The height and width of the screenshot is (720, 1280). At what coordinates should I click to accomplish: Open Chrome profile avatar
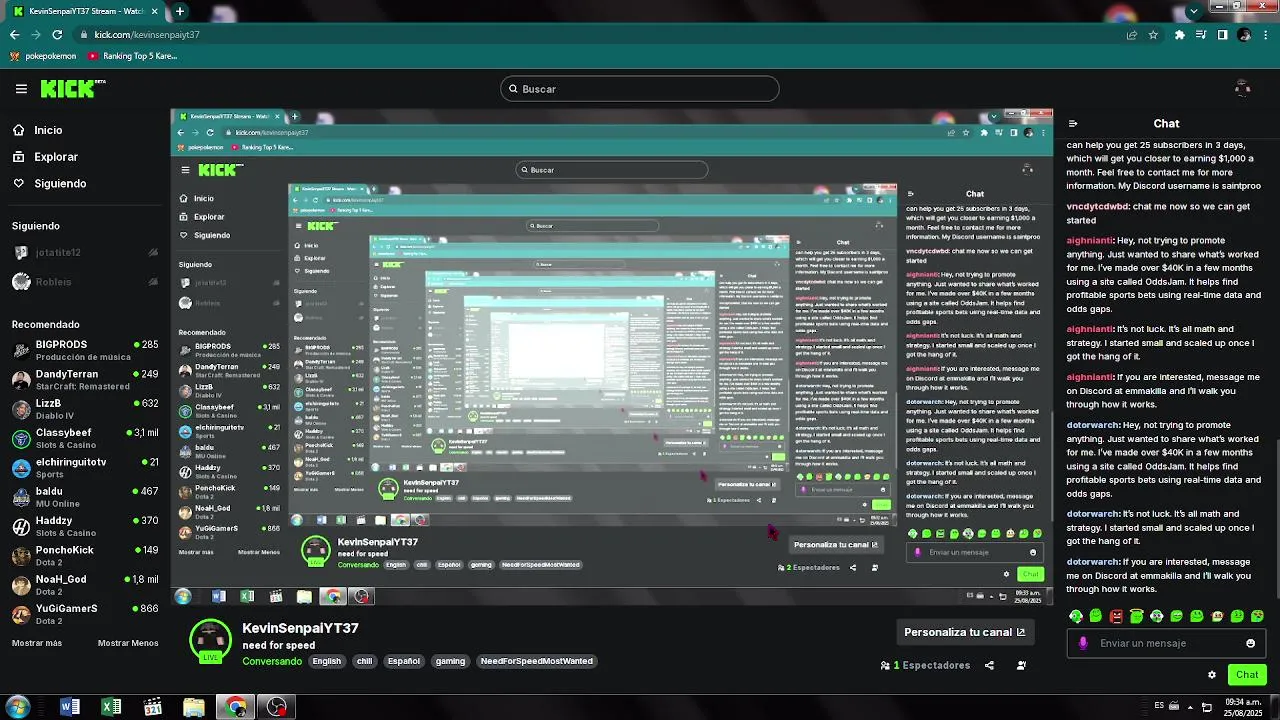pyautogui.click(x=1244, y=34)
